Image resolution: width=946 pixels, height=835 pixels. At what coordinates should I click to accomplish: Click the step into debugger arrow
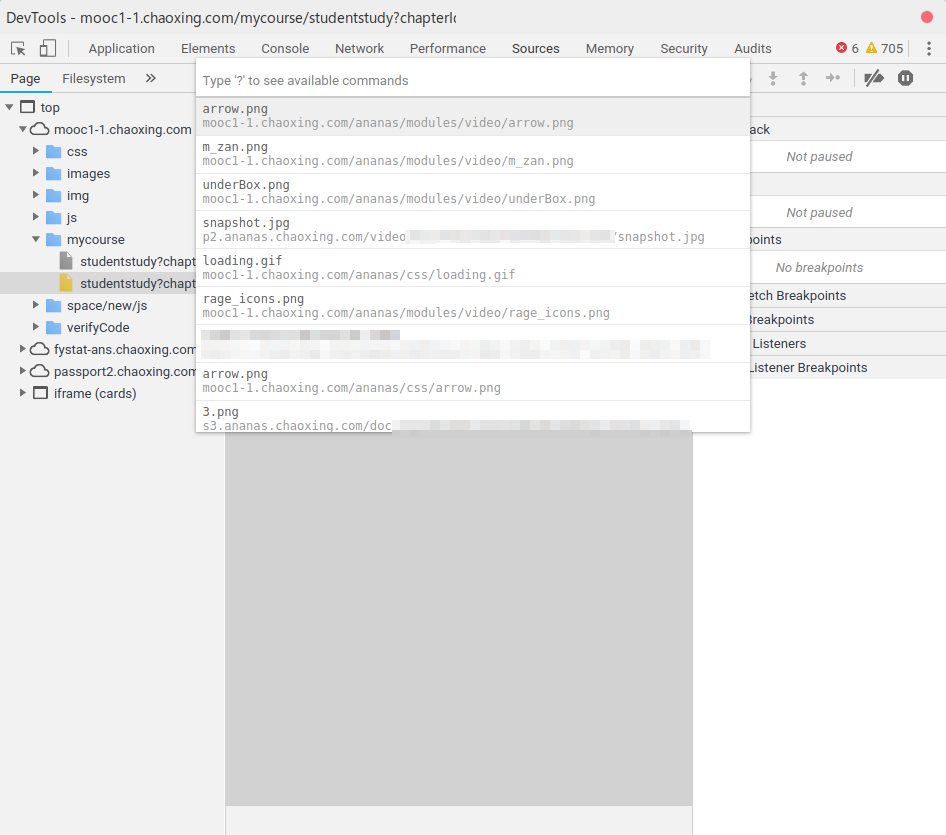click(x=773, y=78)
